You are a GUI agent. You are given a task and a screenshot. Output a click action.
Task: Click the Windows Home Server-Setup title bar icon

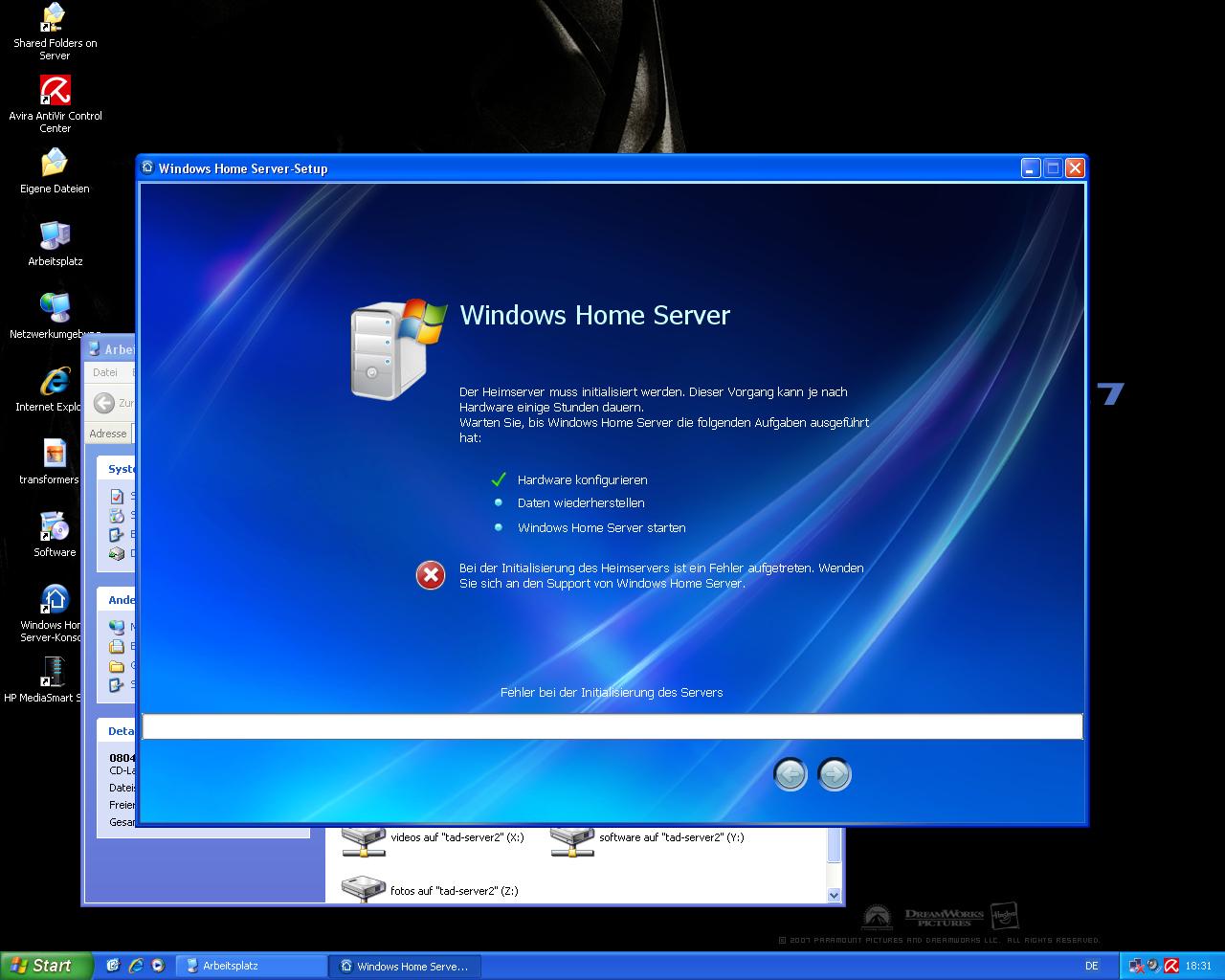click(x=147, y=167)
